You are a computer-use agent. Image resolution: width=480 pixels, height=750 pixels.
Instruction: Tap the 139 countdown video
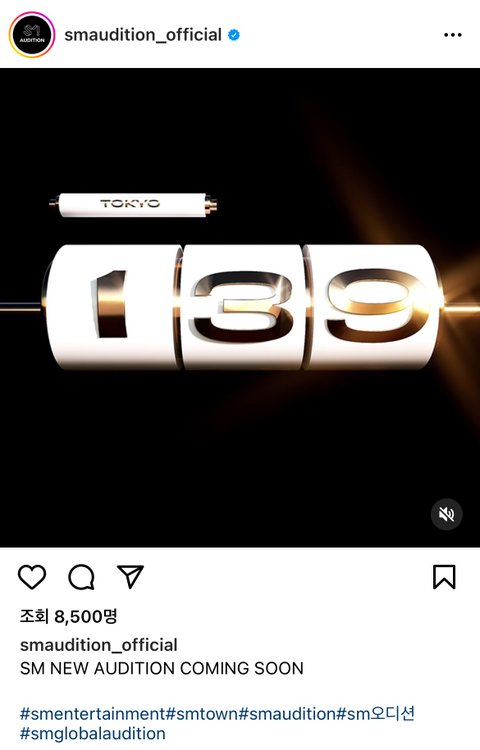240,308
